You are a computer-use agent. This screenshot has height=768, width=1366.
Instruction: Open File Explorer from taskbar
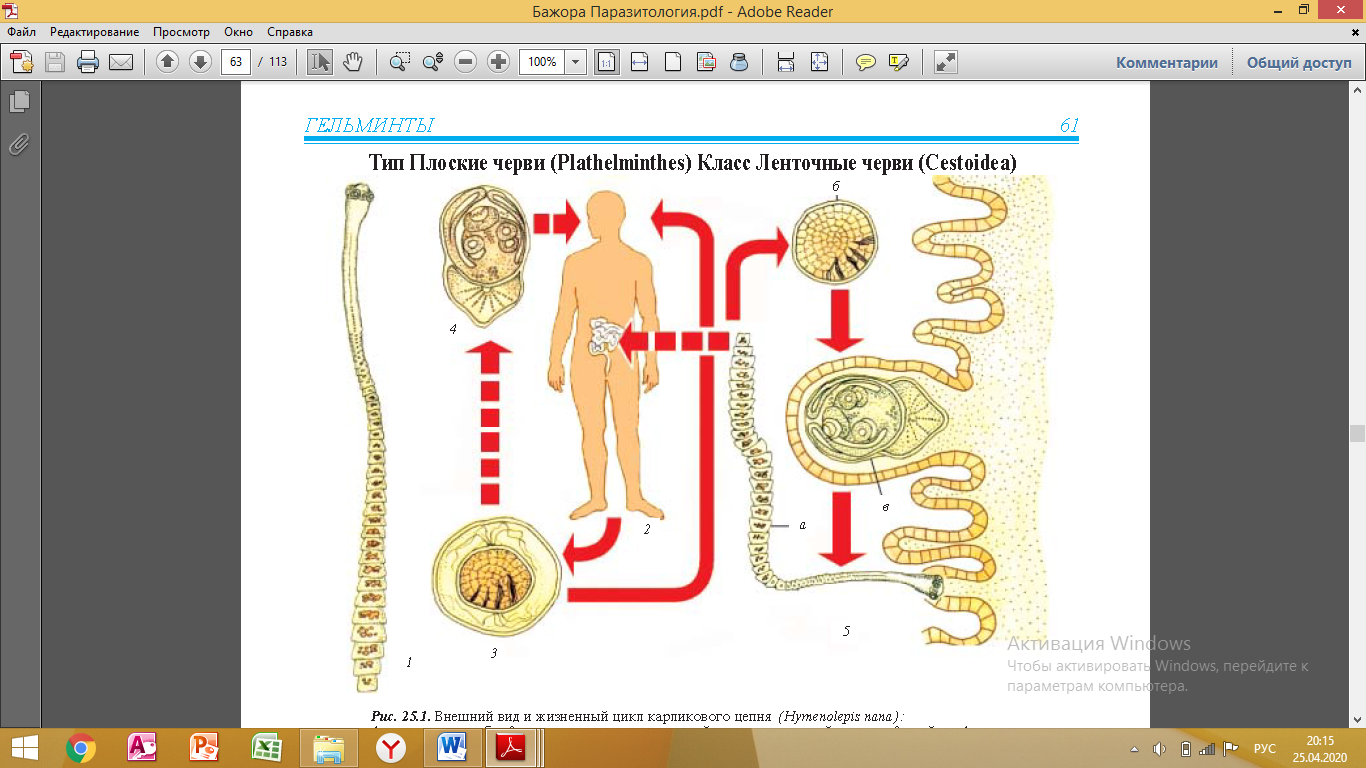[328, 748]
